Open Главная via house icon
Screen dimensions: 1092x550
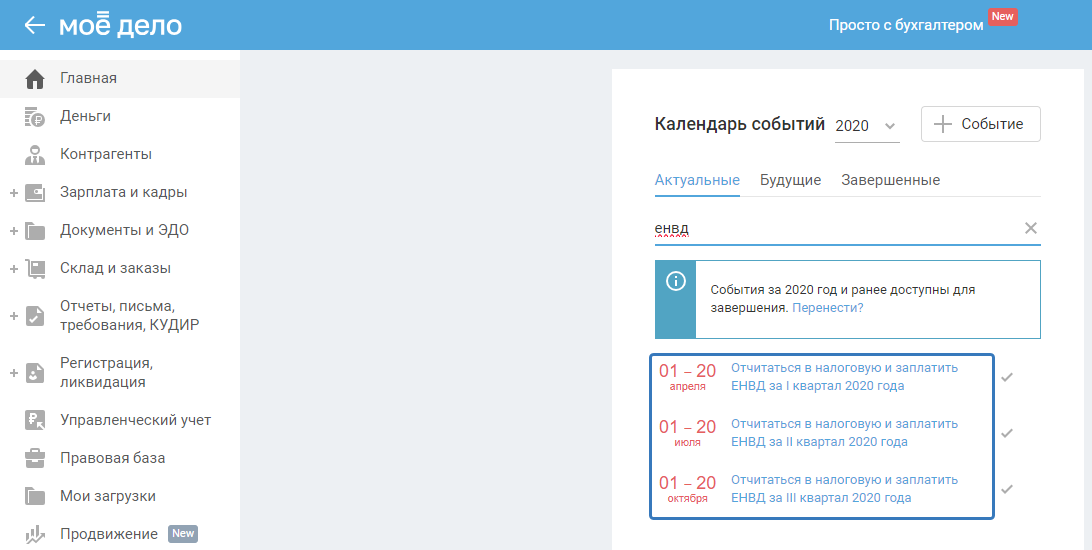pos(35,79)
